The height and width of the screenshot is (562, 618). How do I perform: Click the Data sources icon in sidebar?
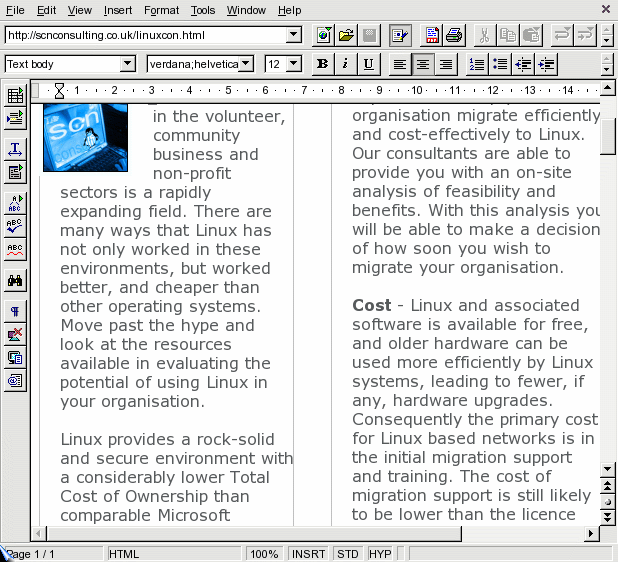(x=15, y=381)
